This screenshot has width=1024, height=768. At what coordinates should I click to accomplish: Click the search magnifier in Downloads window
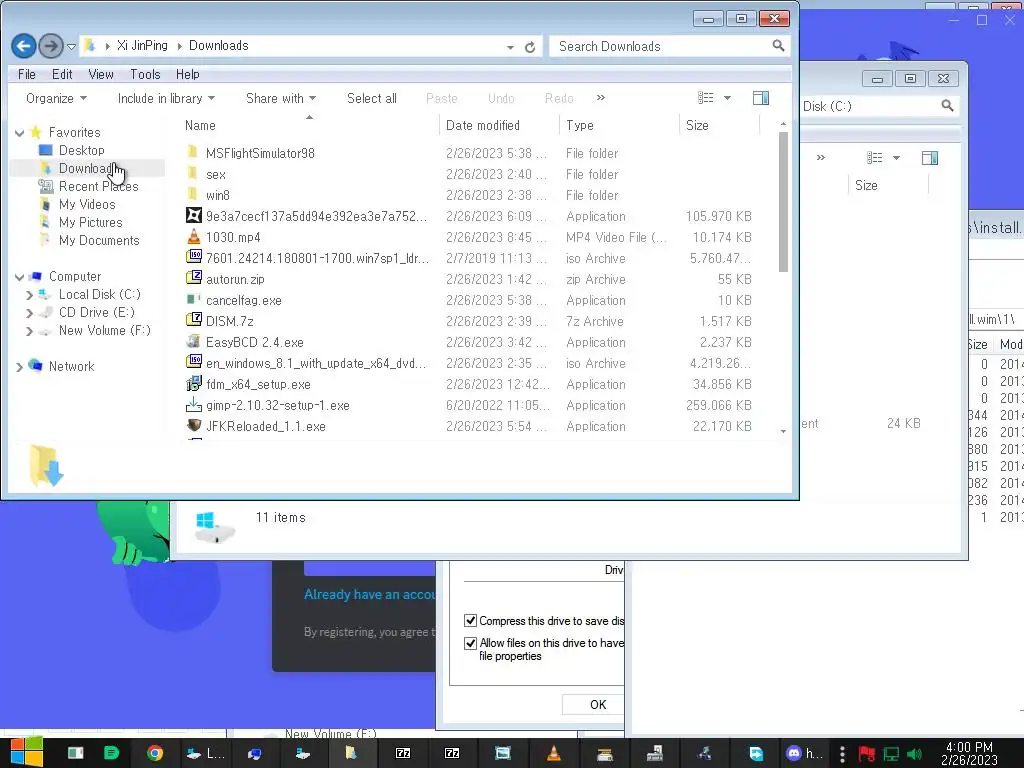pyautogui.click(x=778, y=46)
